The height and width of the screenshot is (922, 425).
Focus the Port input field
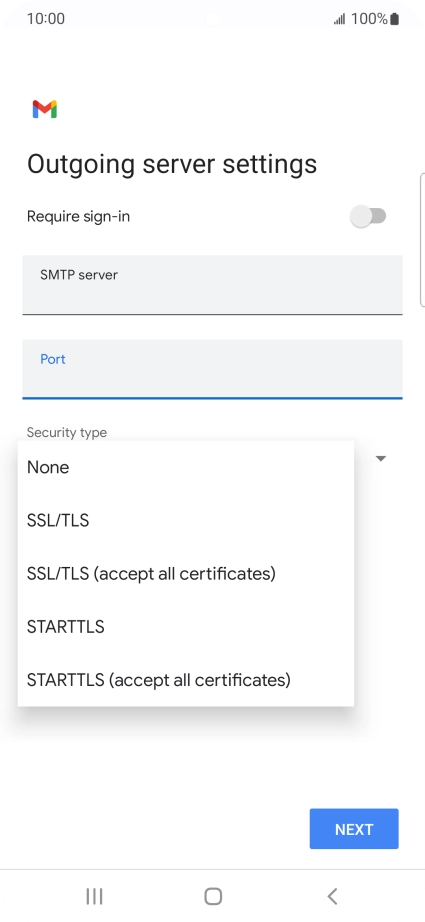coord(212,369)
